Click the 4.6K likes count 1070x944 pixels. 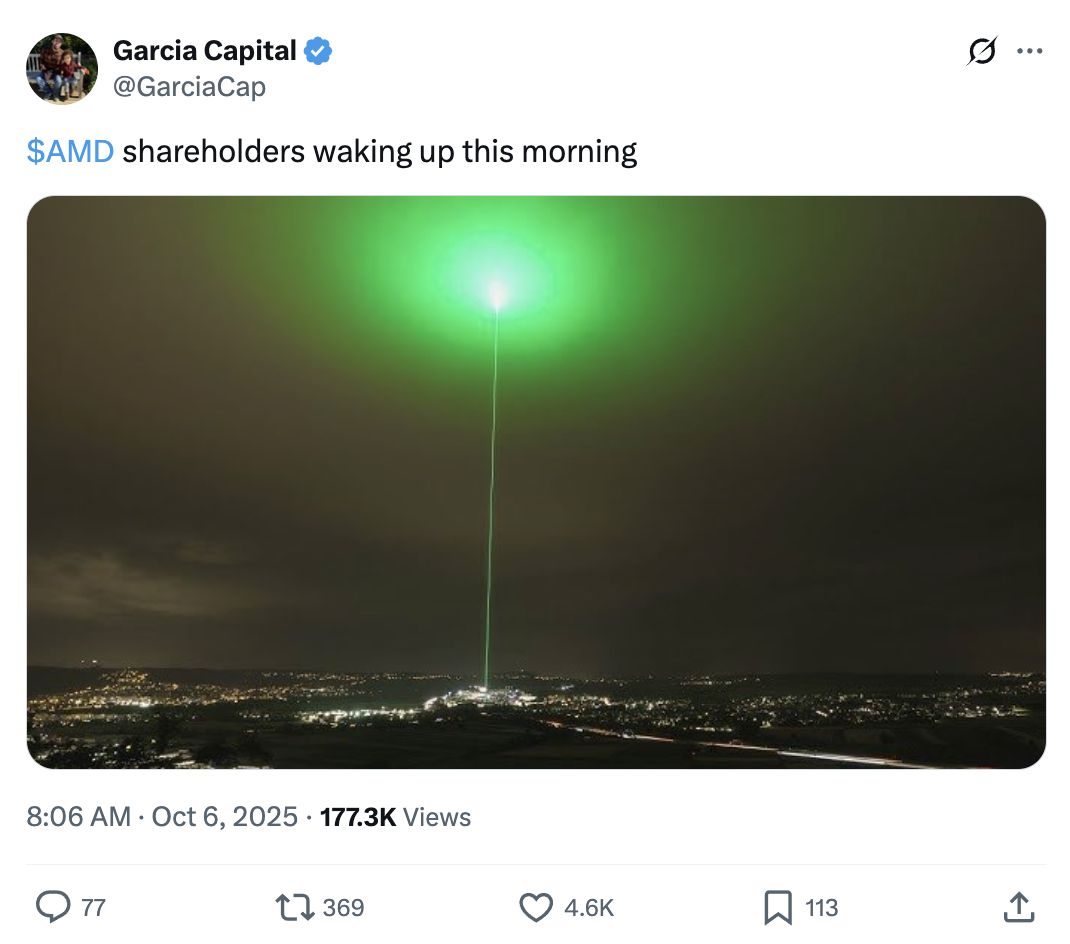click(x=589, y=908)
